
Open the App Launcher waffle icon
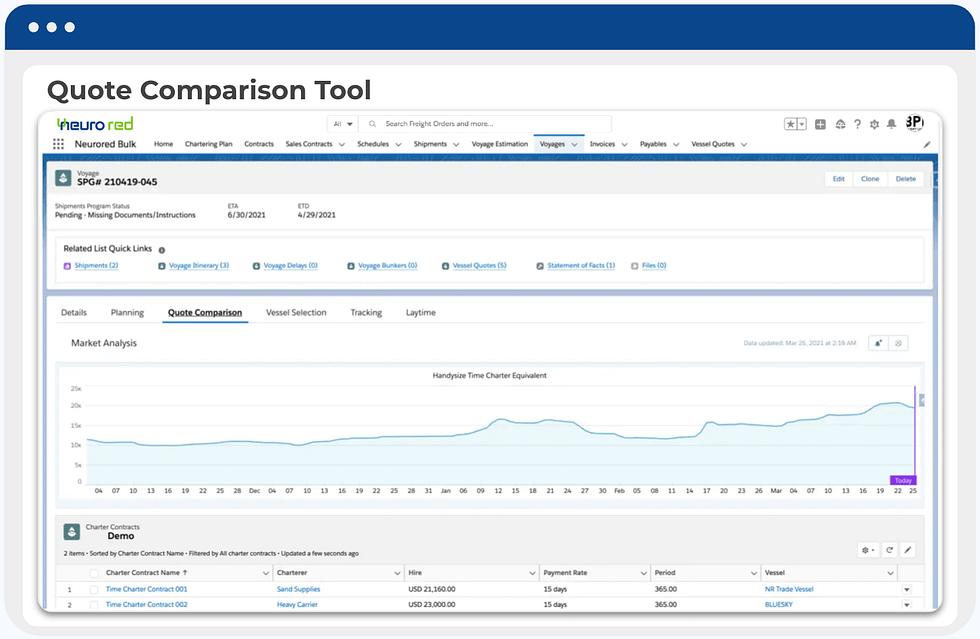click(x=58, y=144)
